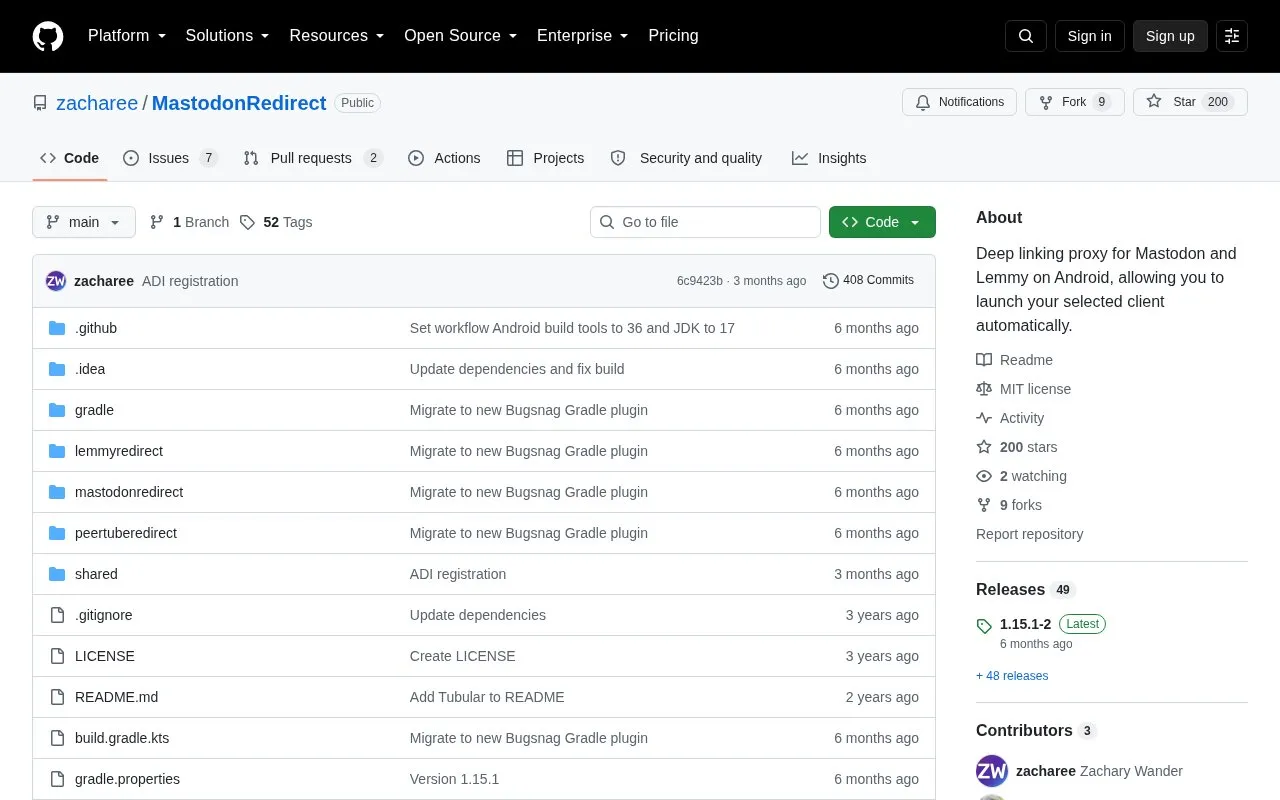Open the Actions tab
The height and width of the screenshot is (800, 1280).
[444, 158]
